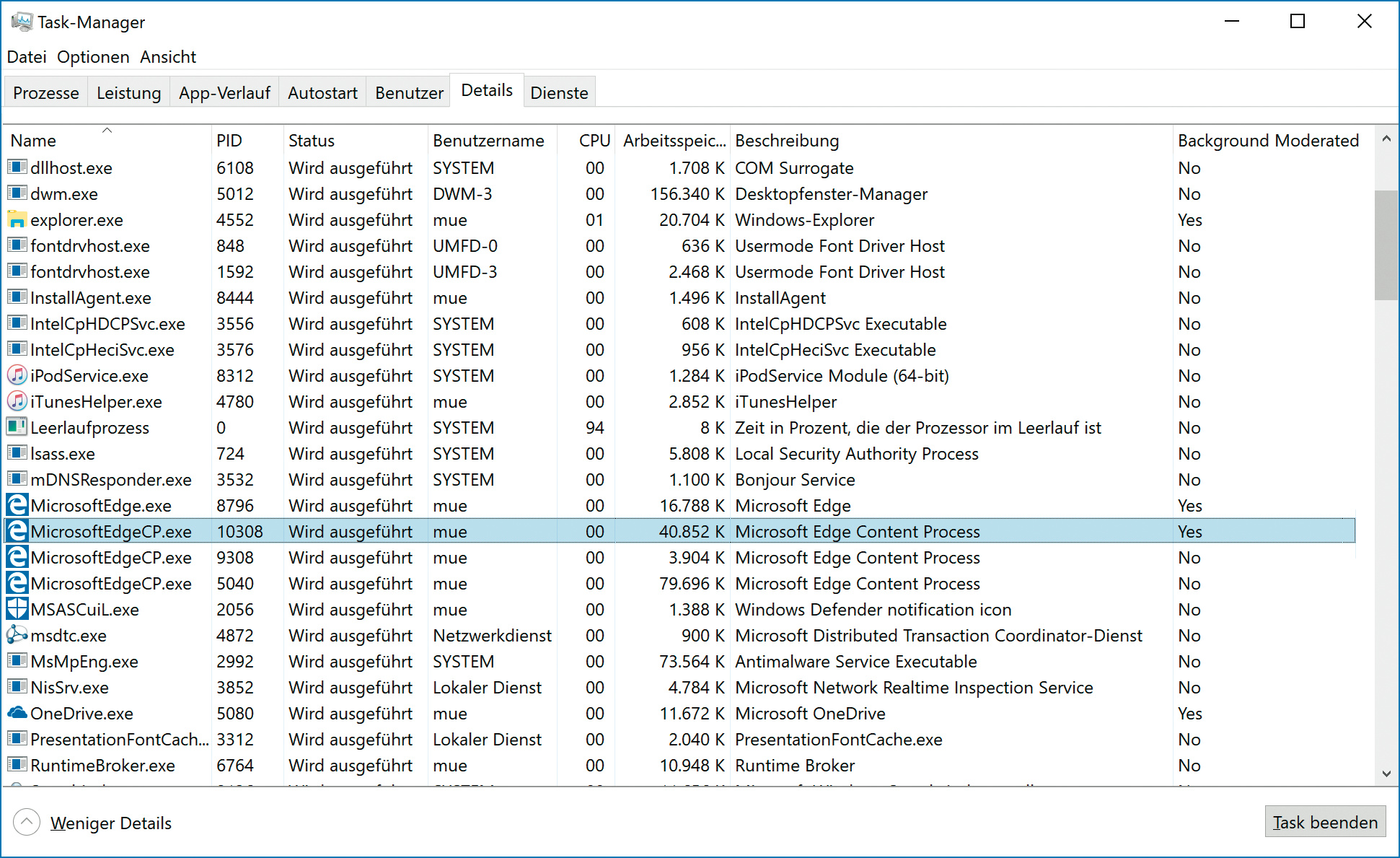Click the Weniger Details link
Viewport: 1400px width, 858px height.
[111, 823]
